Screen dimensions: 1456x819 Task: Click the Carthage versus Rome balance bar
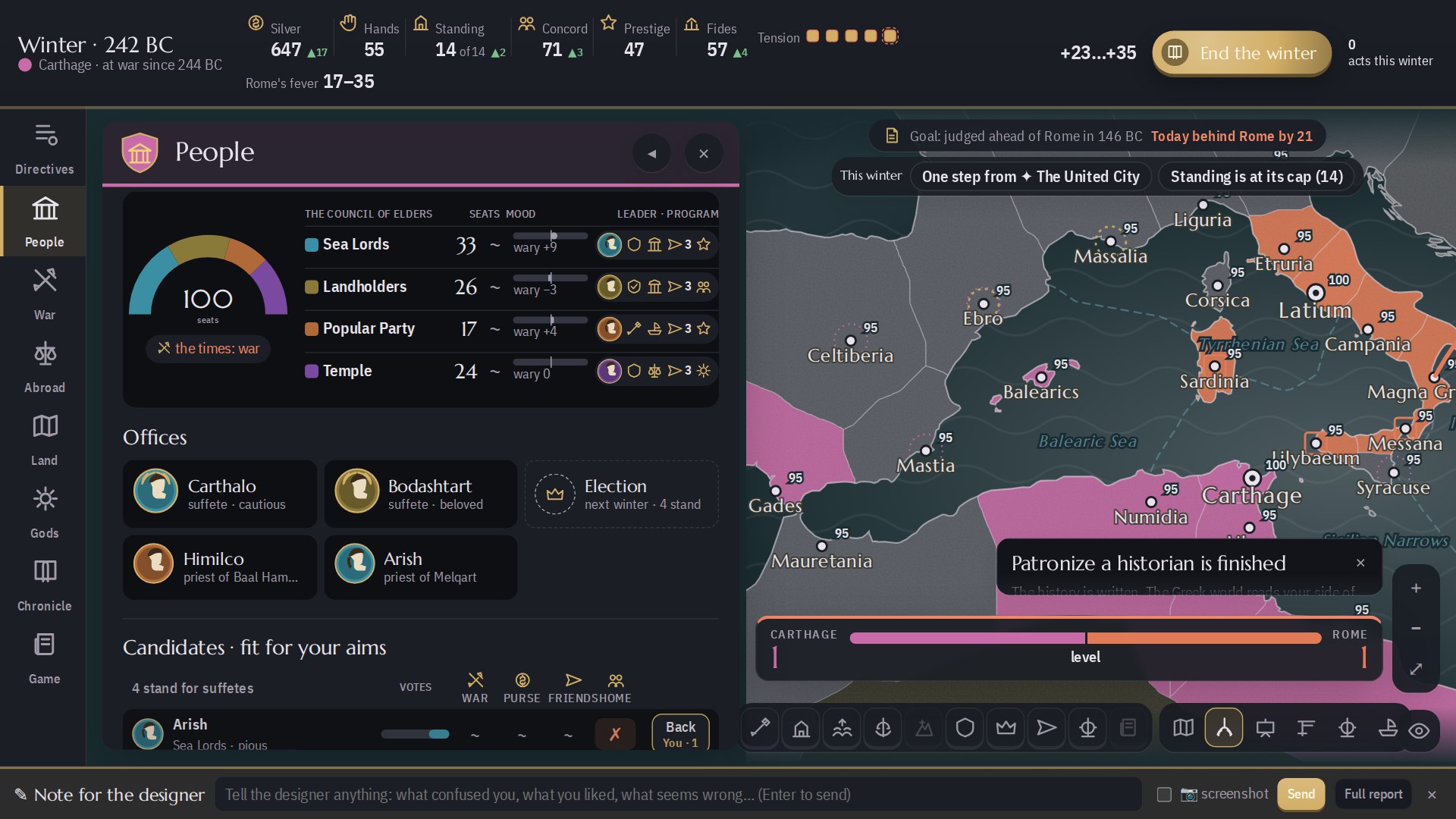pos(1085,638)
